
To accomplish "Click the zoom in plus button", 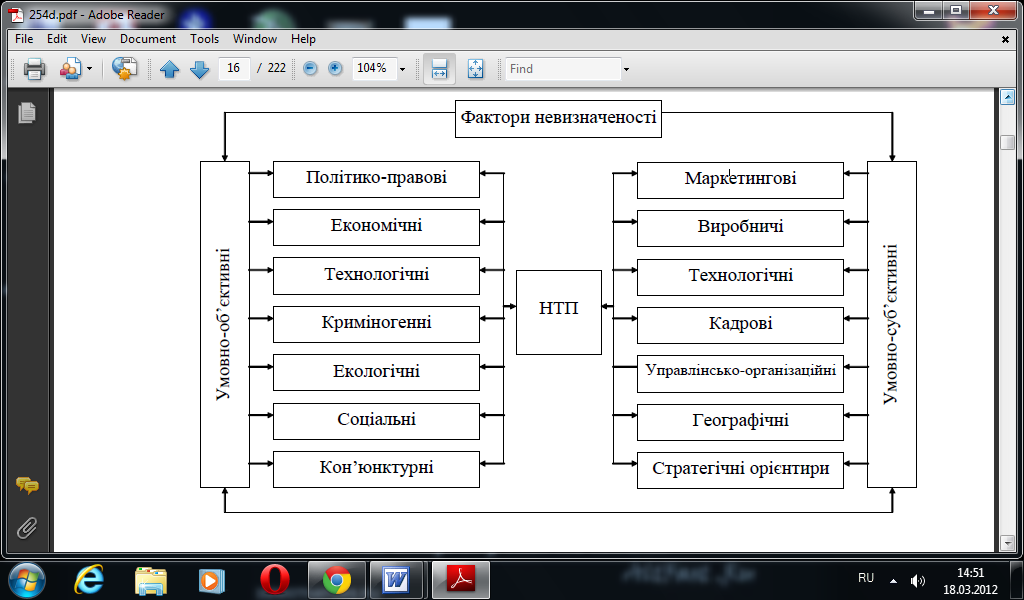I will point(335,69).
